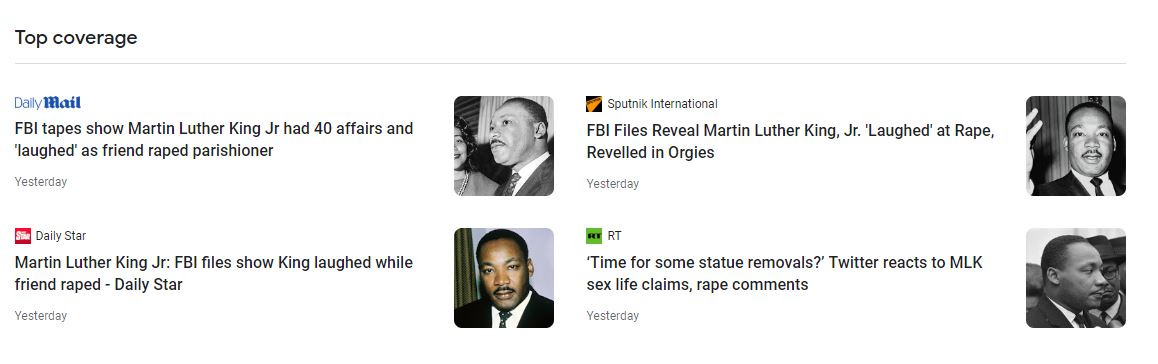Image resolution: width=1158 pixels, height=364 pixels.
Task: Open RT 'Time for some statue removals?' headline
Action: tap(784, 273)
